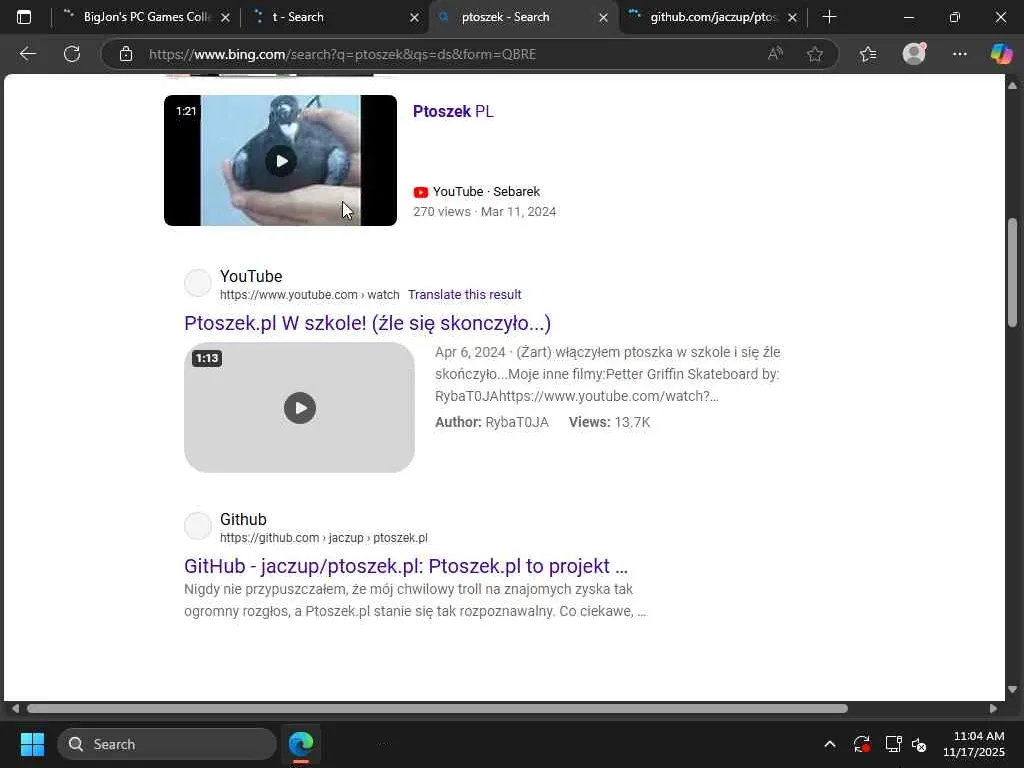
Task: Click the github.com › jaczup › ptoszek.pl URL
Action: click(324, 538)
